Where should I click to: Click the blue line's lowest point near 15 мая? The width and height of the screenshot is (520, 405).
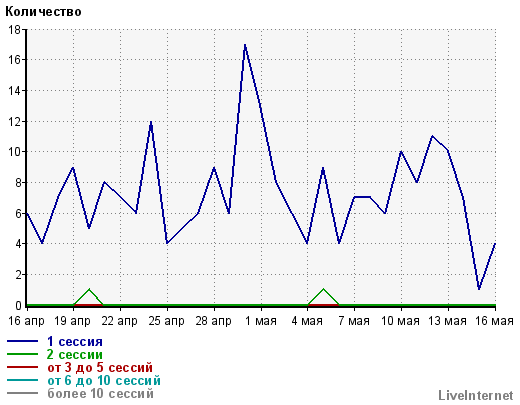pyautogui.click(x=479, y=289)
